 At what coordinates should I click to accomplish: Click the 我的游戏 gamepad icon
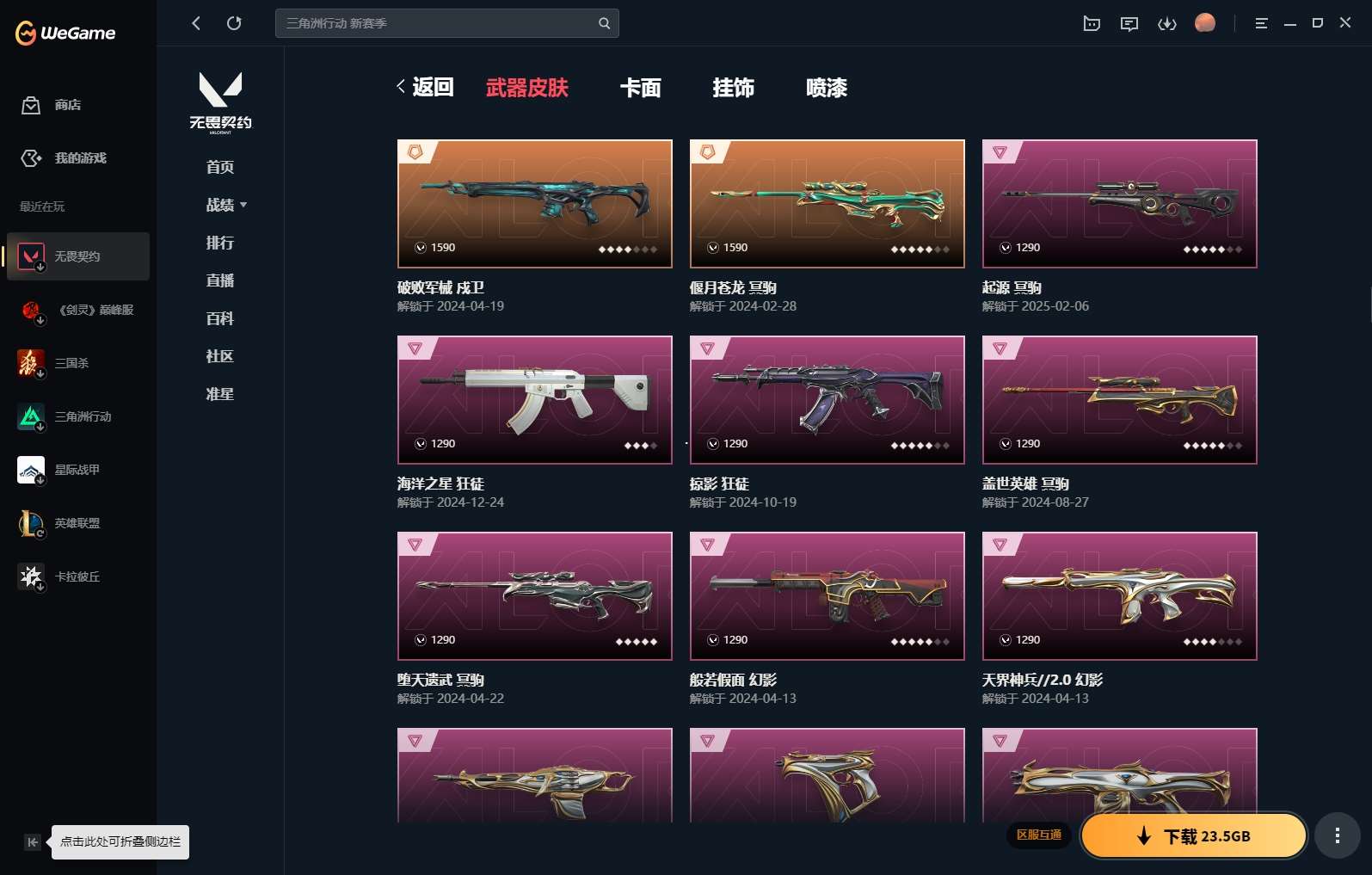pos(31,158)
